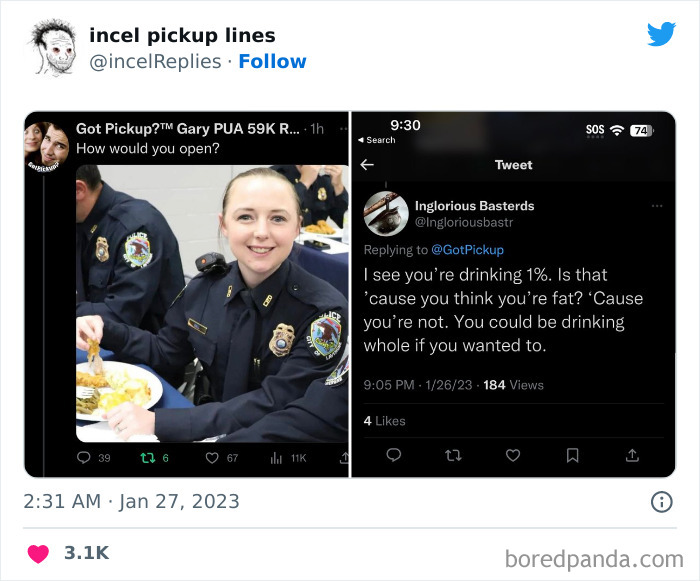Viewport: 700px width, 581px height.
Task: Toggle the like heart showing 67
Action: point(211,458)
